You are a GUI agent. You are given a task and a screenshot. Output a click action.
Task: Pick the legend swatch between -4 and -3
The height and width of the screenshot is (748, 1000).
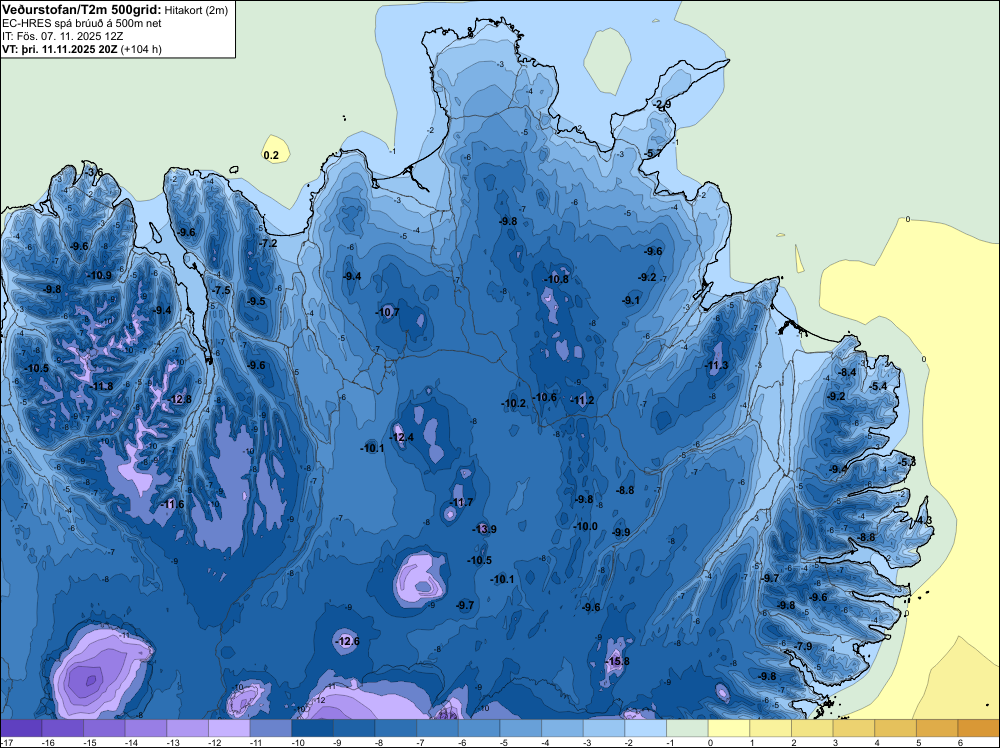tap(562, 728)
